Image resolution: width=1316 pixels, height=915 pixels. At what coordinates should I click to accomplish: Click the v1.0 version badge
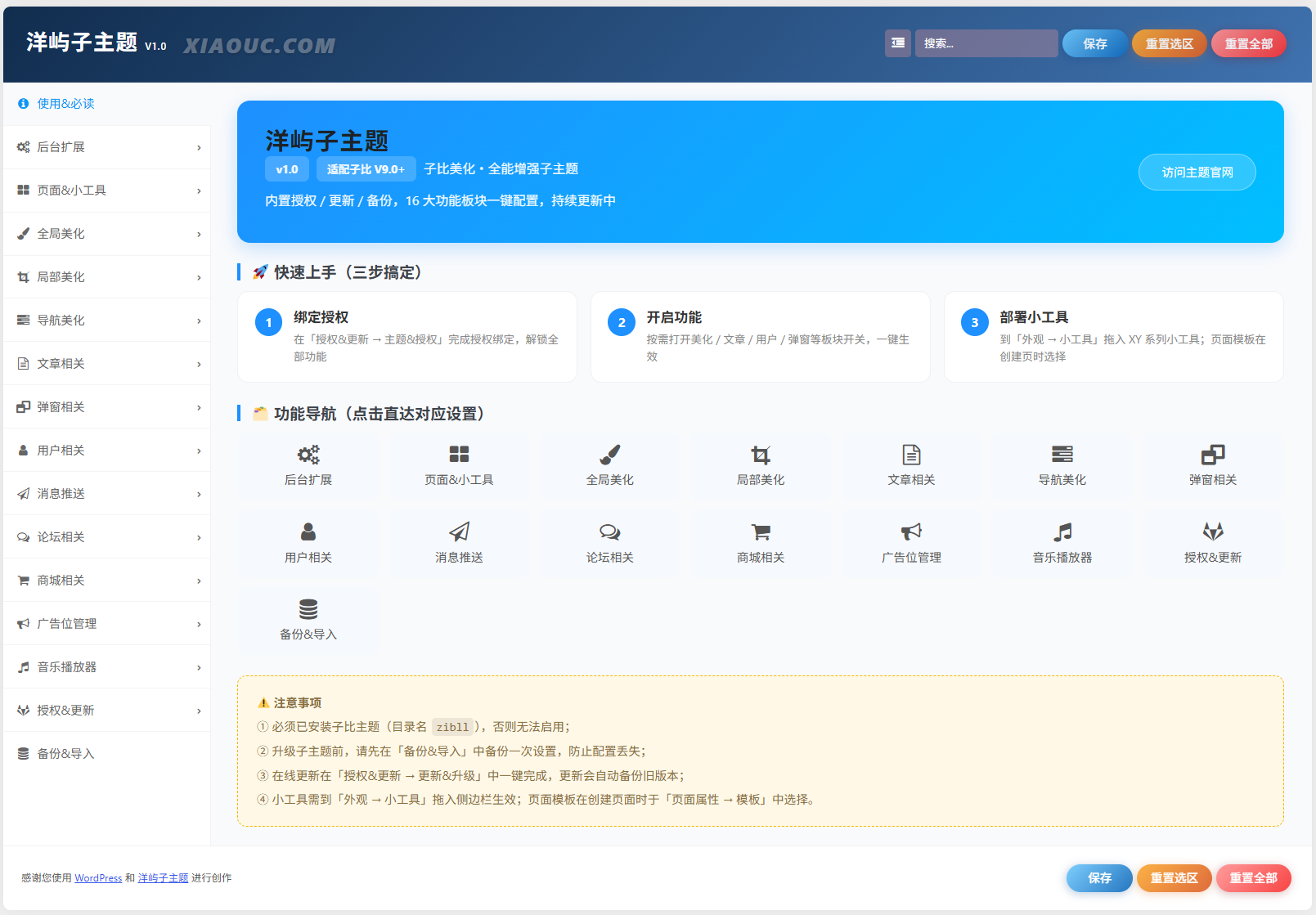tap(287, 169)
